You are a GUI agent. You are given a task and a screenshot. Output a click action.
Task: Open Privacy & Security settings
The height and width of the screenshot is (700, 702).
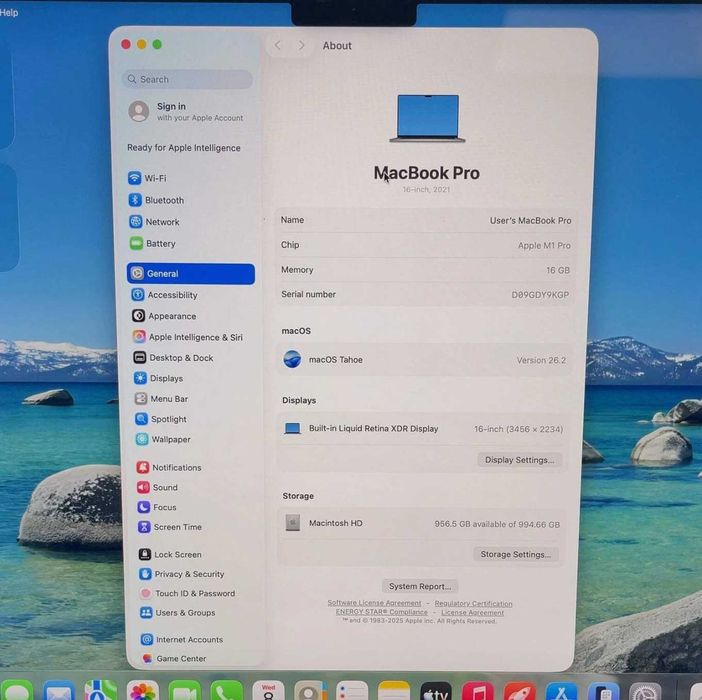pyautogui.click(x=182, y=574)
